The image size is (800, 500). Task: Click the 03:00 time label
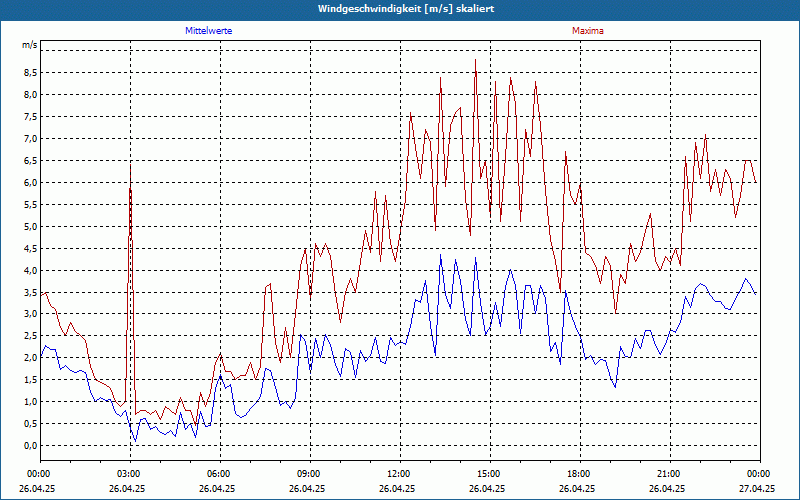click(131, 474)
